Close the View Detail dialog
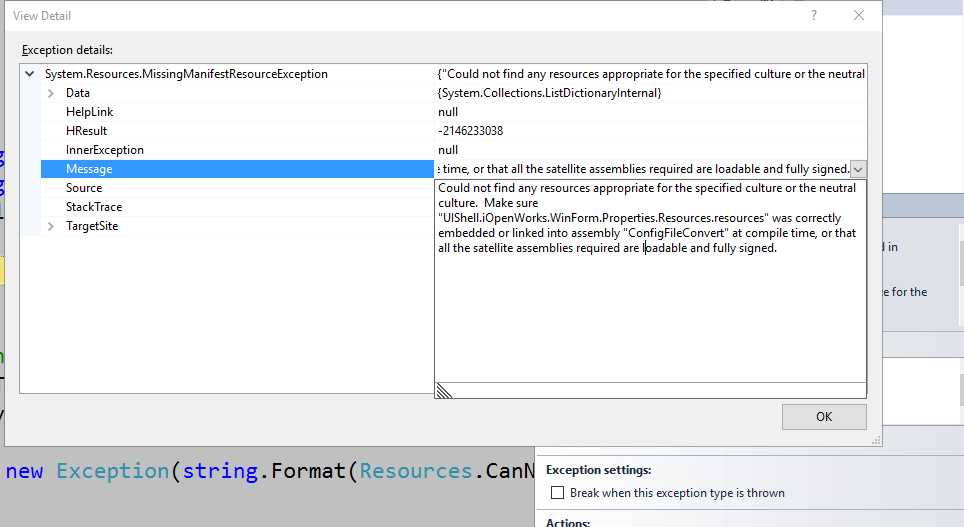Viewport: 964px width, 527px height. click(859, 16)
